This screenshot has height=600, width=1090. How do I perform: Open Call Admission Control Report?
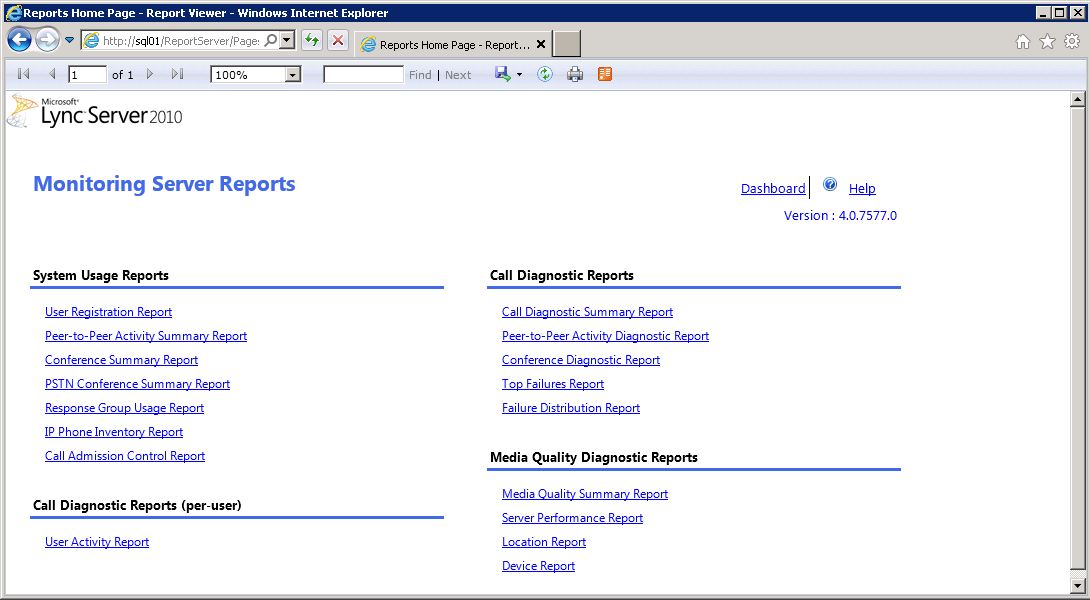[125, 456]
